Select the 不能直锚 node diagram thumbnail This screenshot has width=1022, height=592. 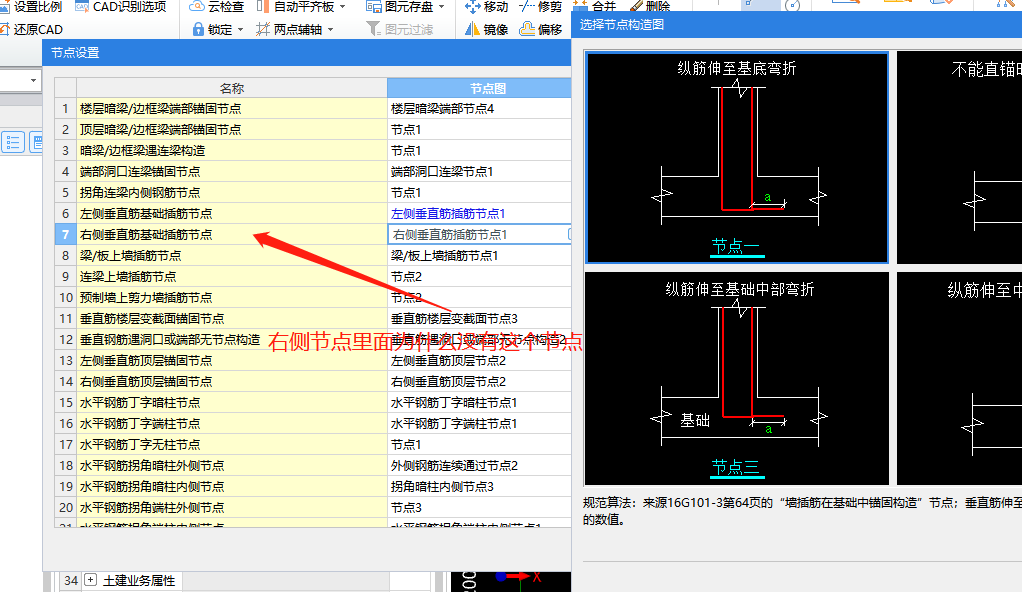pos(959,157)
